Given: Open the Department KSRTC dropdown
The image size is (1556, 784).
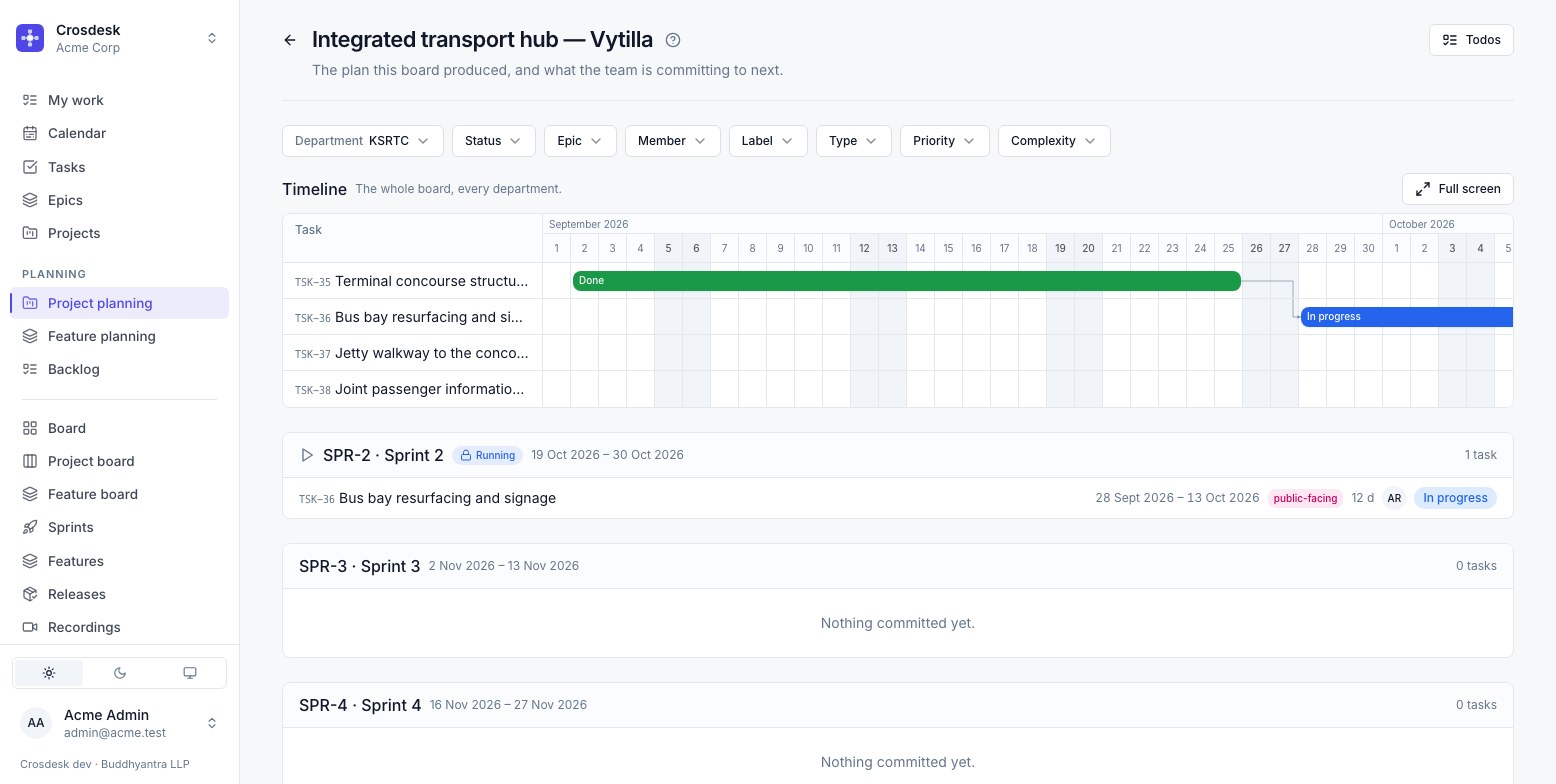Looking at the screenshot, I should tap(363, 141).
